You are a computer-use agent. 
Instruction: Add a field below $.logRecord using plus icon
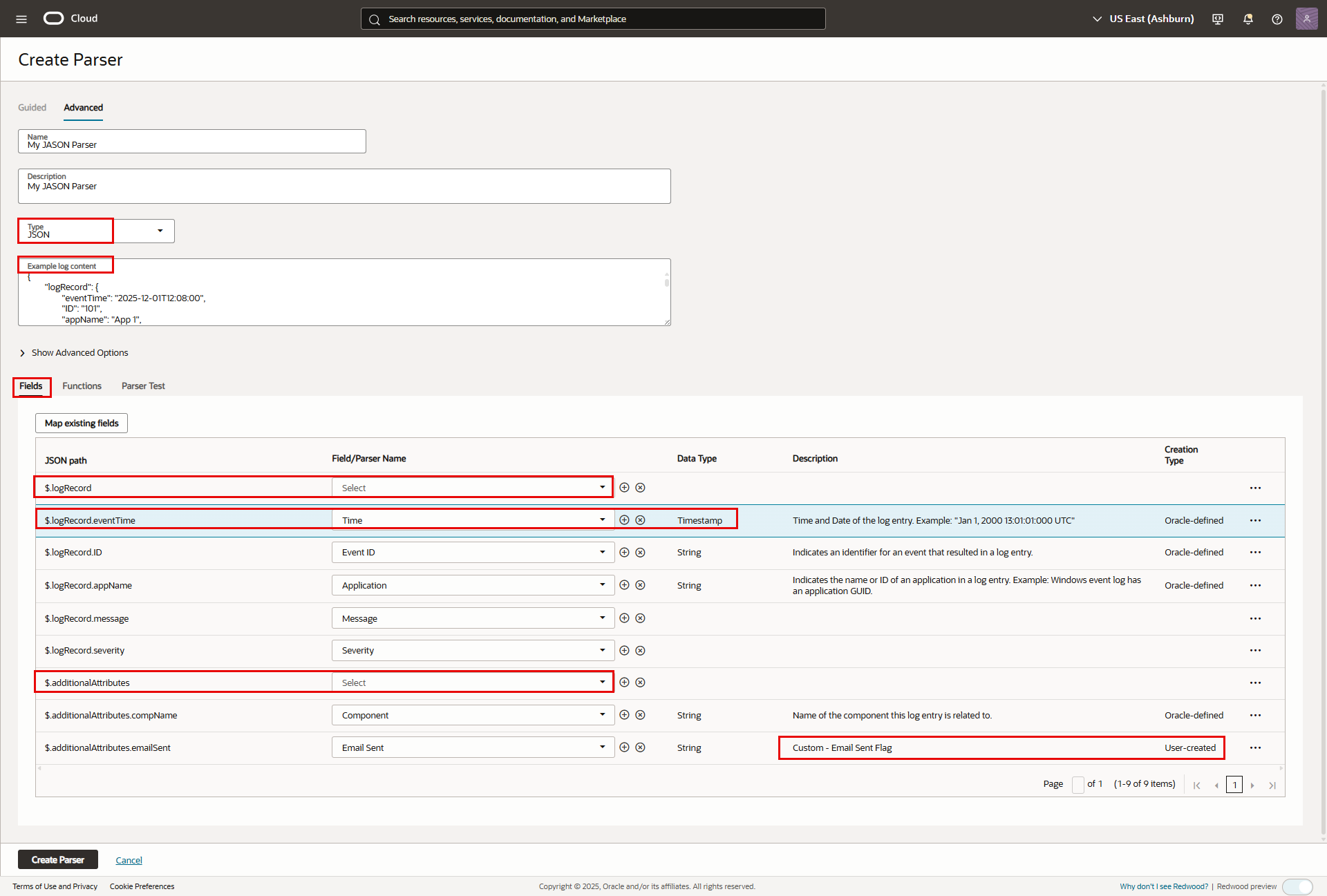[x=624, y=487]
